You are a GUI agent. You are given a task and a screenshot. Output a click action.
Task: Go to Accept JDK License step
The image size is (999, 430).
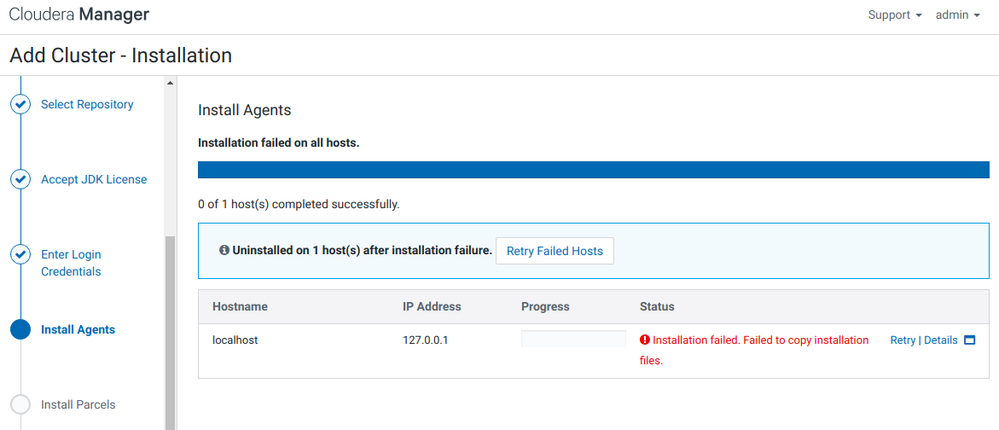[94, 180]
